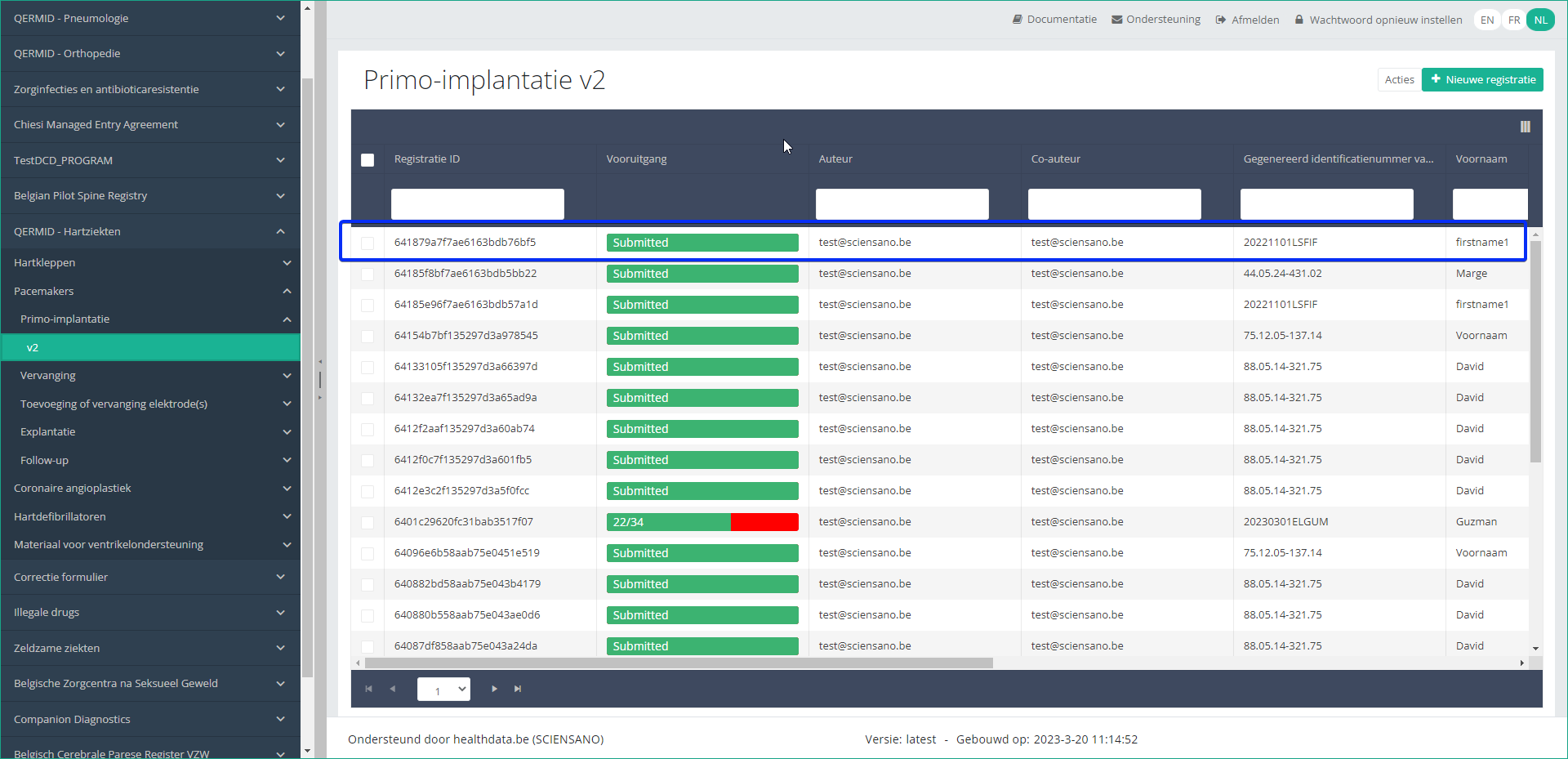Open the Documentatie link with book icon
Viewport: 1568px width, 759px height.
point(1054,20)
